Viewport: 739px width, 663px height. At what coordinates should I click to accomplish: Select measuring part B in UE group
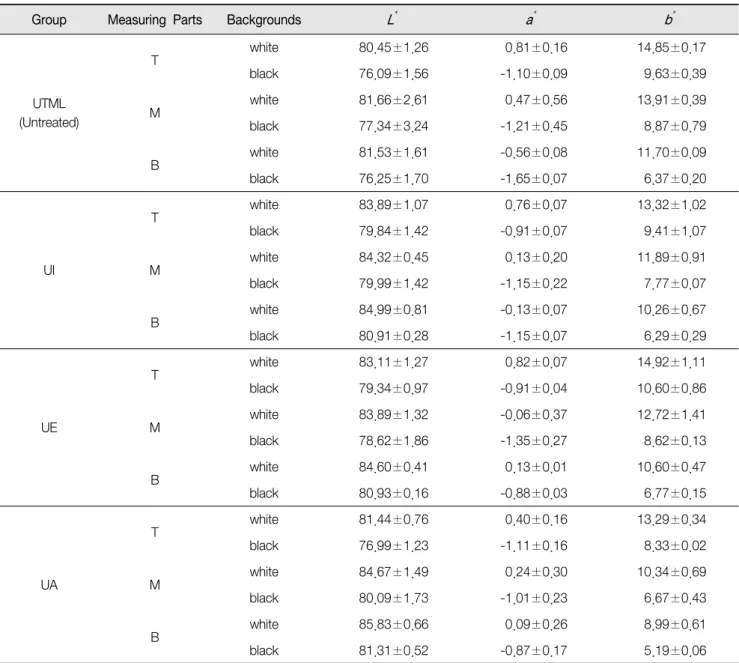[x=155, y=480]
